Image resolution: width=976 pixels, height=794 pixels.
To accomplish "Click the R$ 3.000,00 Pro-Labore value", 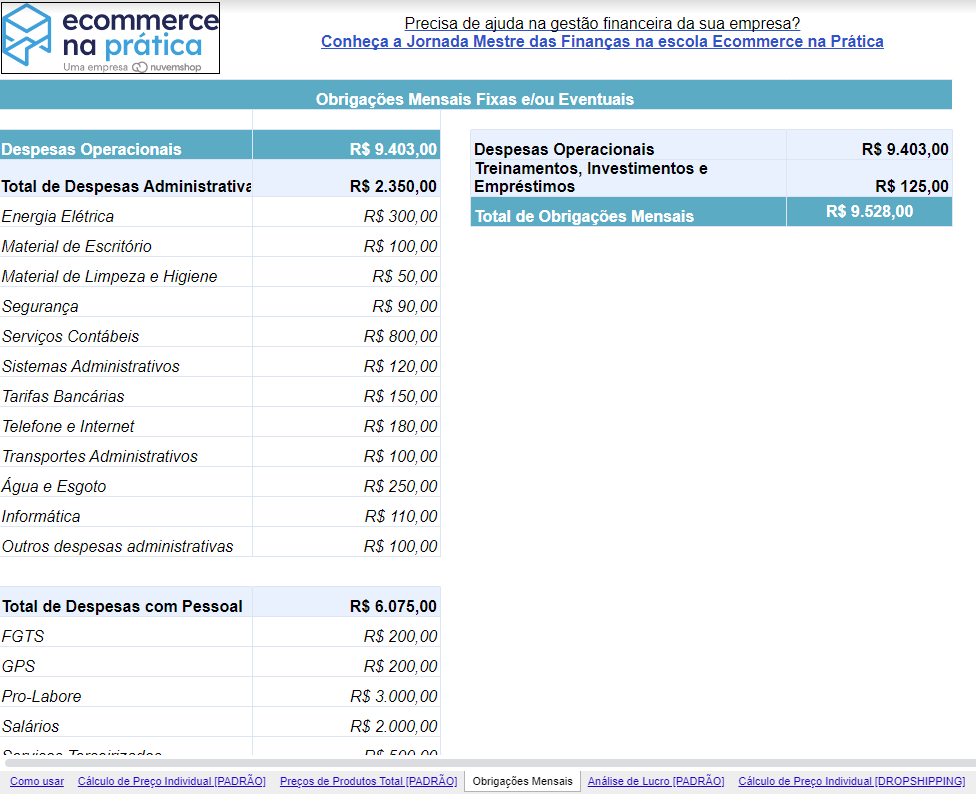I will (346, 691).
